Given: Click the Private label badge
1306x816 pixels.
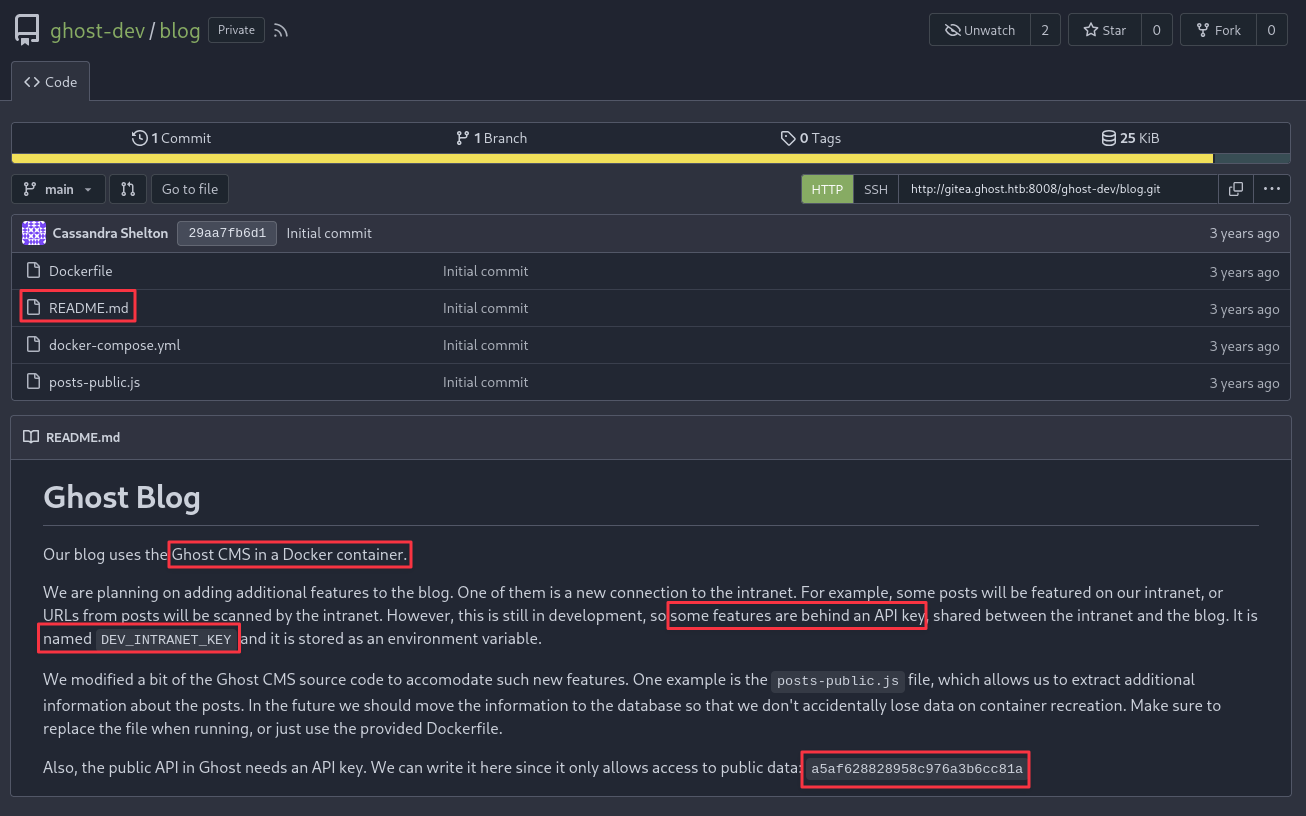Looking at the screenshot, I should [x=237, y=30].
